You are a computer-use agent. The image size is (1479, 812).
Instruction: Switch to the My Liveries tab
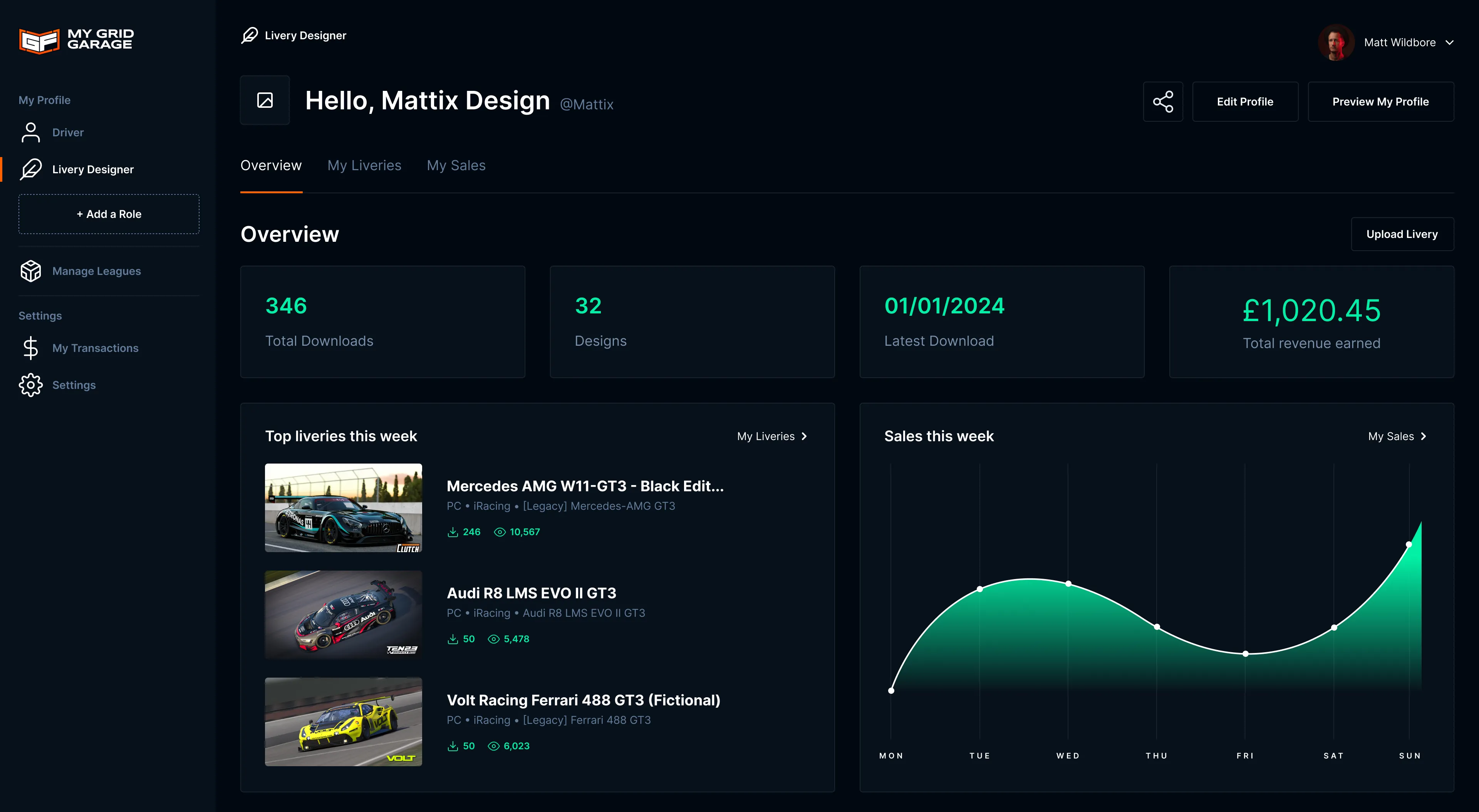365,165
